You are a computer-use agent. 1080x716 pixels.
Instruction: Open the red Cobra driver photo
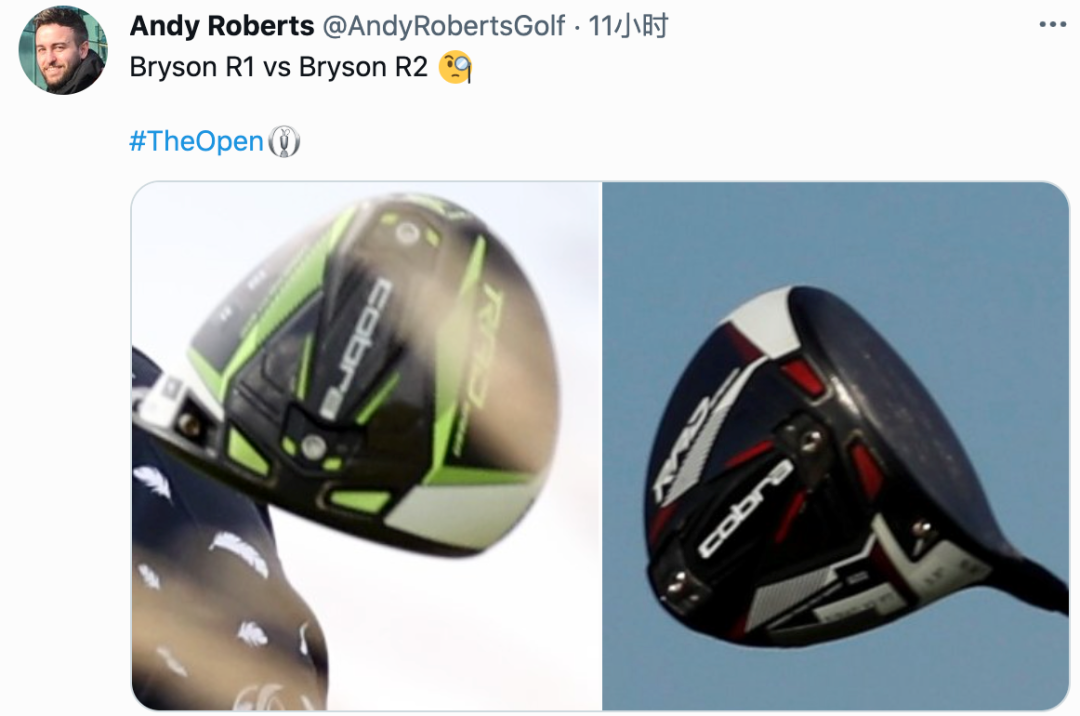click(835, 445)
